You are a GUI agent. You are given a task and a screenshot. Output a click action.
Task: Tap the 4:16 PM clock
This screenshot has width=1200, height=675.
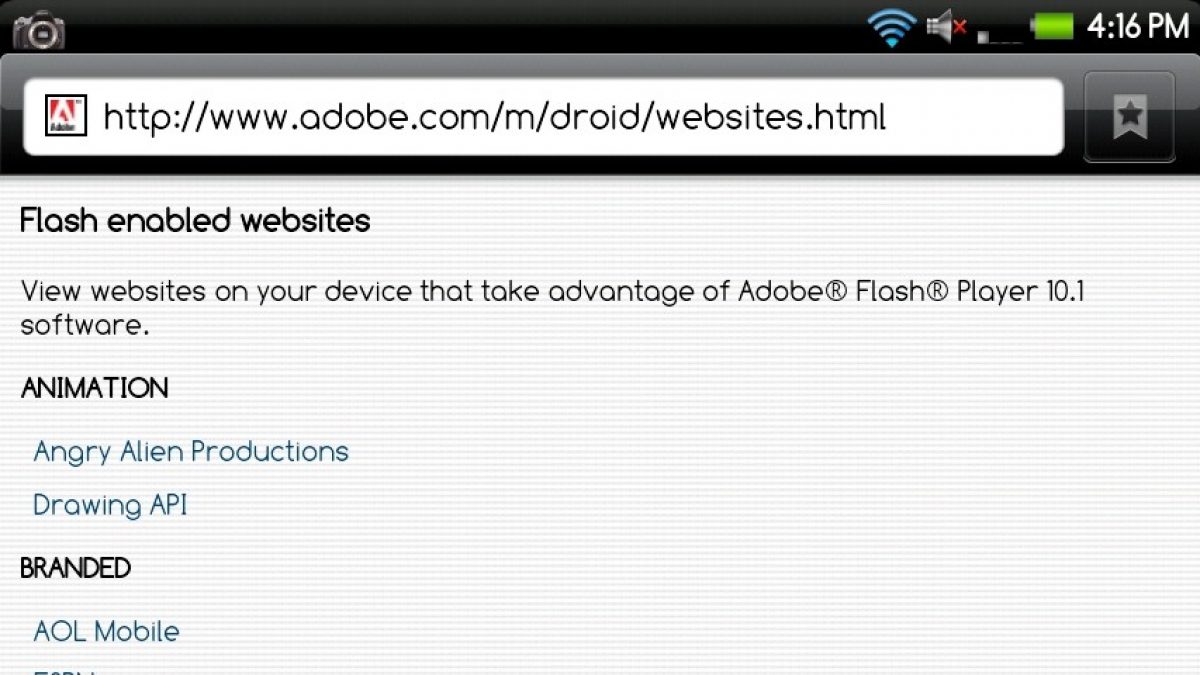pos(1138,27)
